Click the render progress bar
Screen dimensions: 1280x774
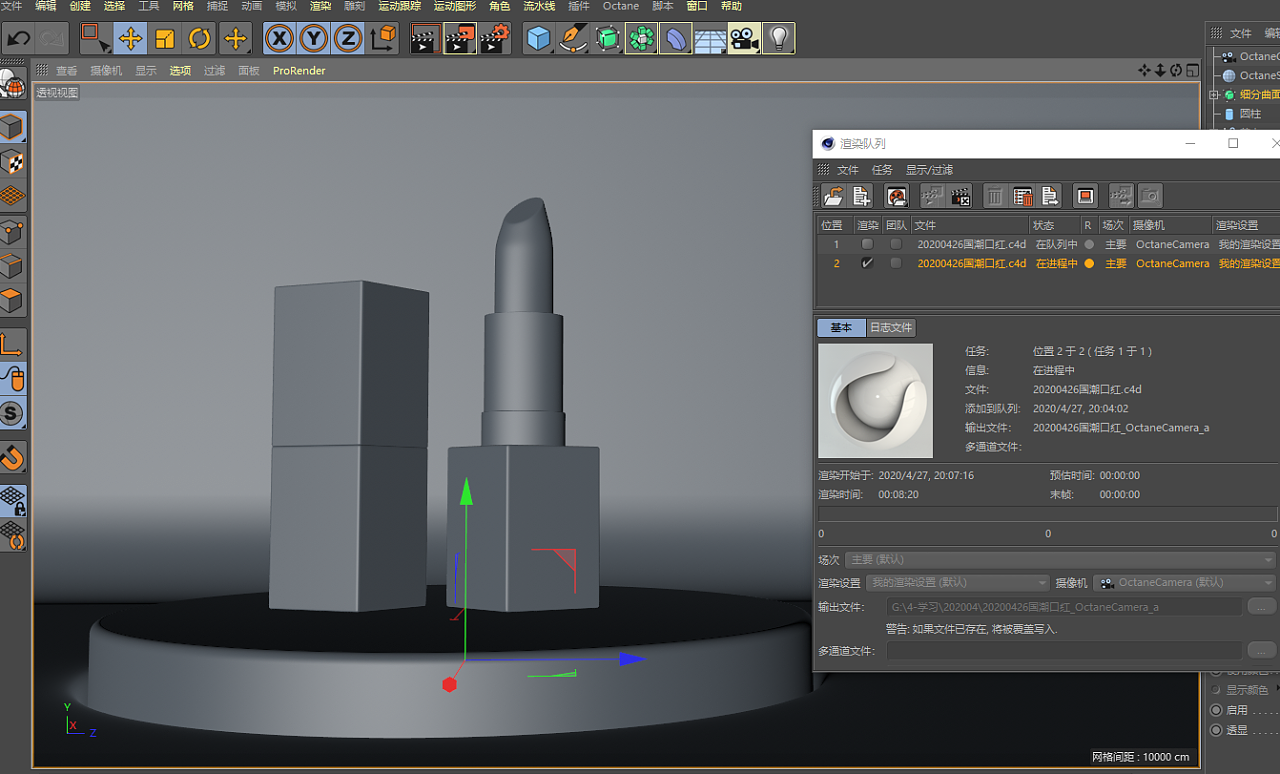click(1047, 513)
